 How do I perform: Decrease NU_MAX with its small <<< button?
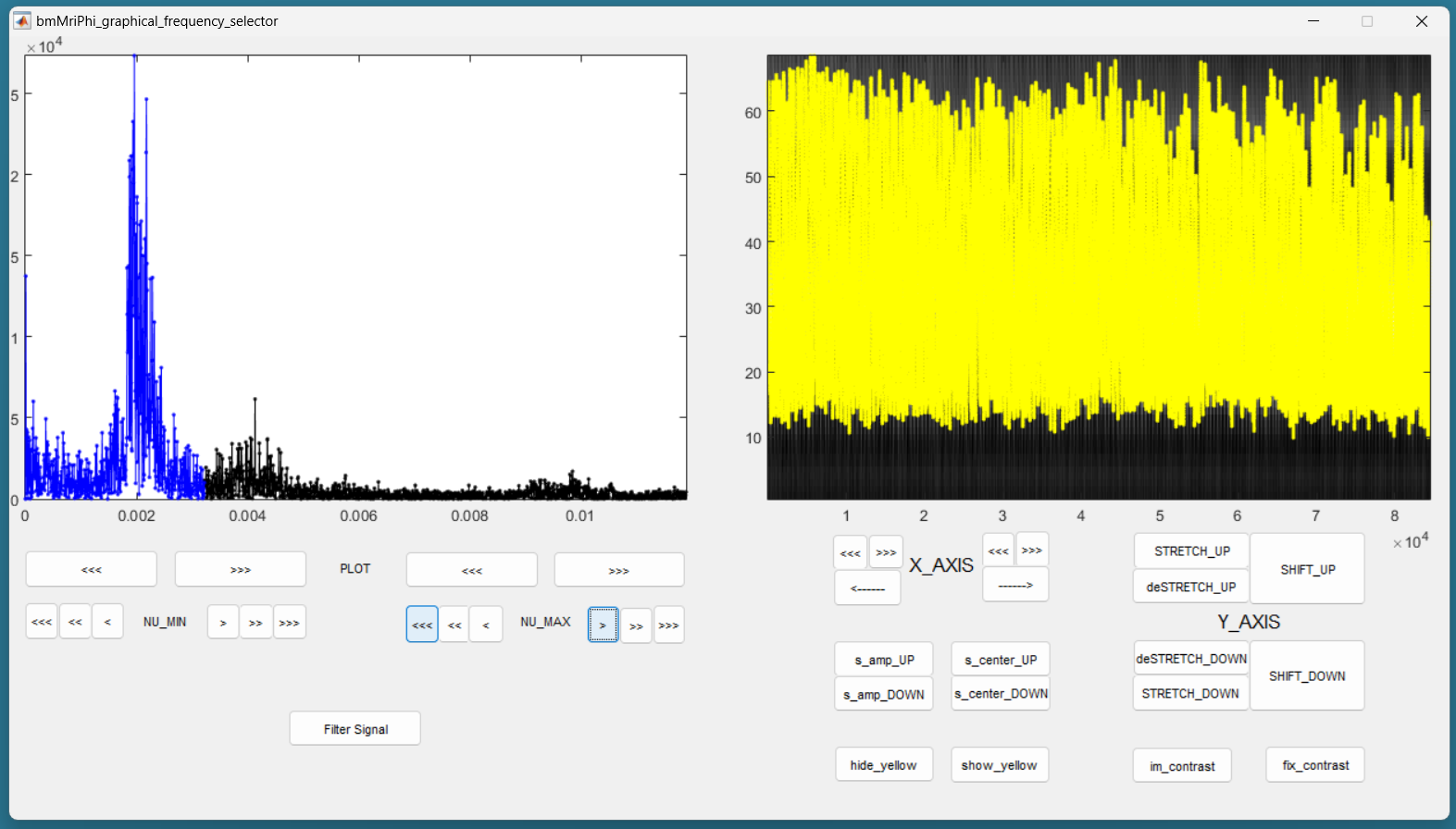click(422, 625)
